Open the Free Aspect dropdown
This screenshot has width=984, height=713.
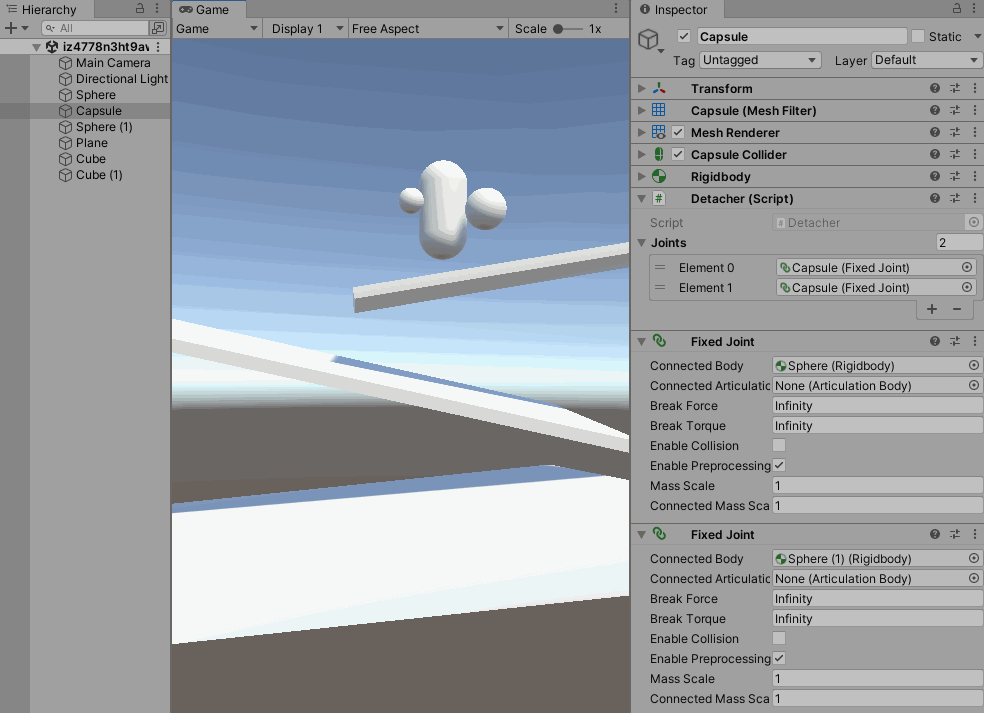pos(428,28)
